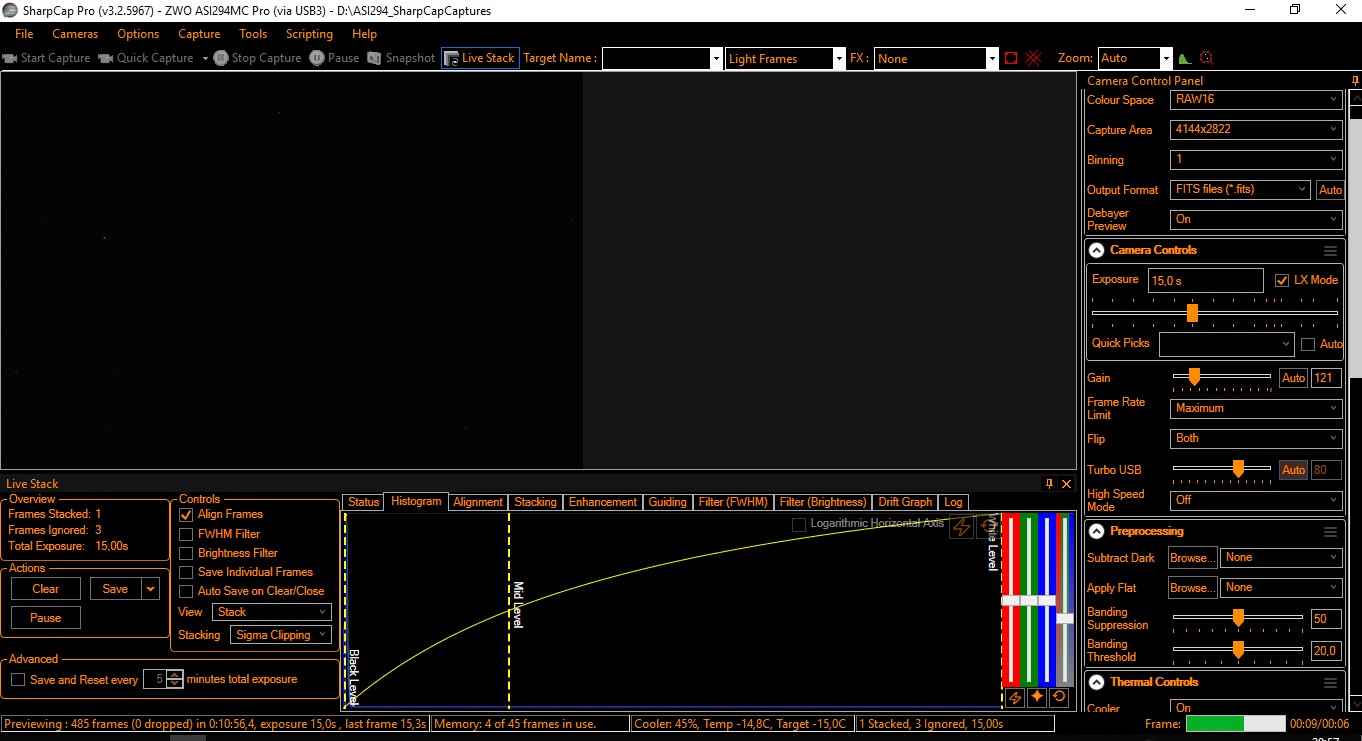
Task: Open the Binning dropdown
Action: pos(1256,159)
